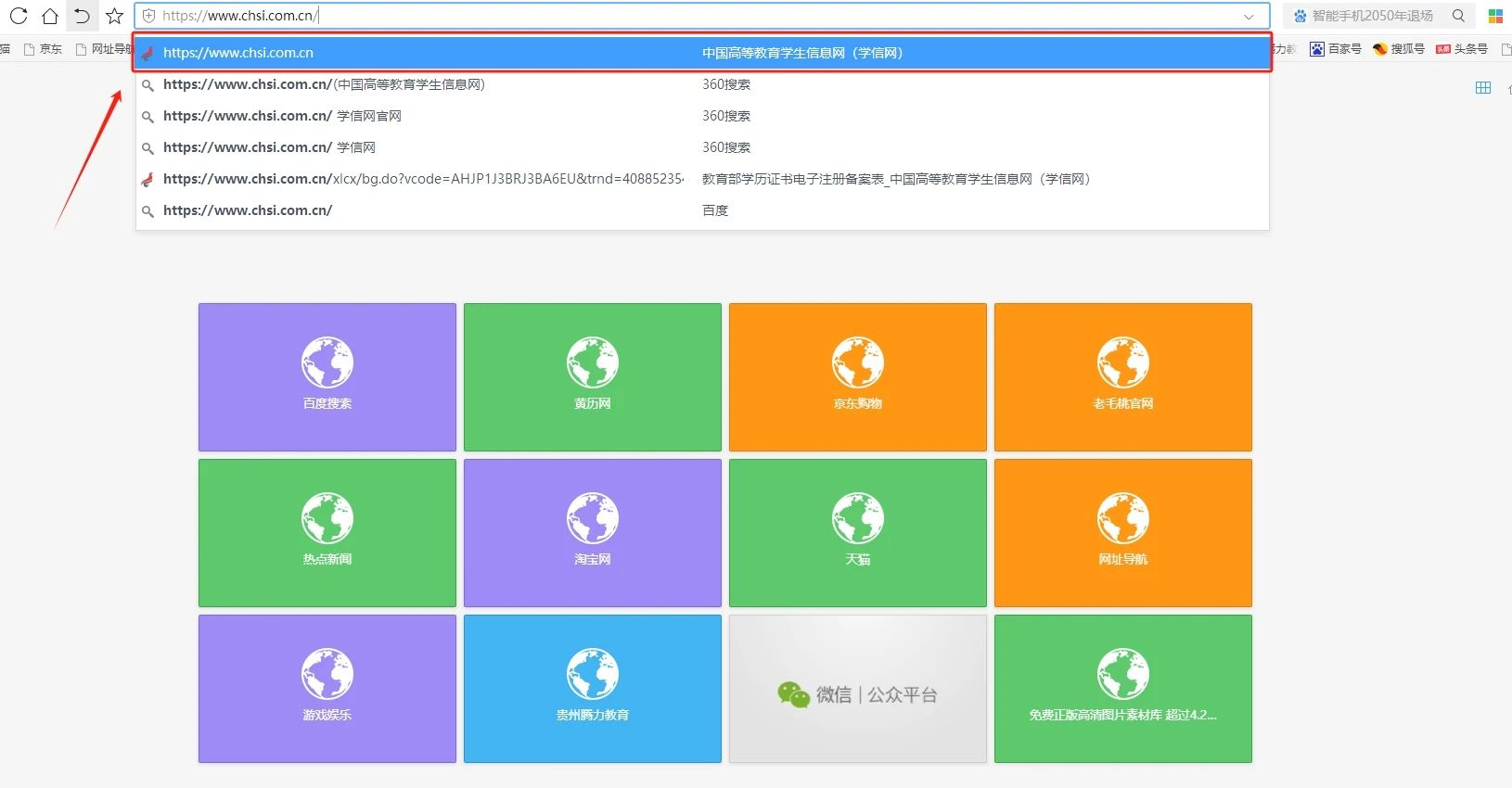Choose suggestion 'chsi.com.cn/ 学信网官网'
The image size is (1512, 788).
click(702, 116)
